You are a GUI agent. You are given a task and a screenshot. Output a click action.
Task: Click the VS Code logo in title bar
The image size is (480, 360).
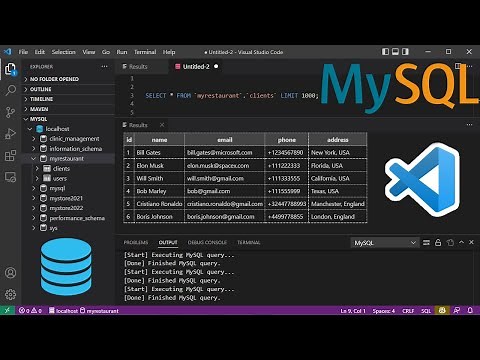tap(8, 52)
